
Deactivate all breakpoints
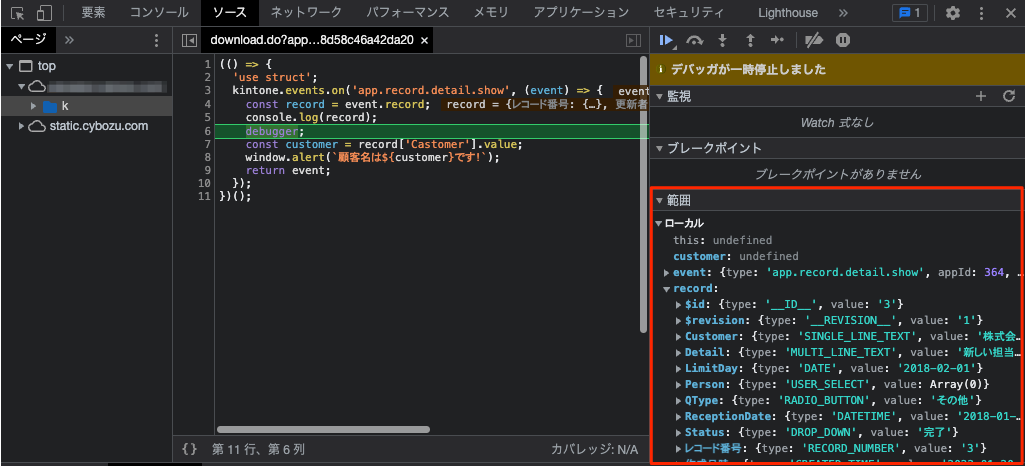pyautogui.click(x=813, y=41)
